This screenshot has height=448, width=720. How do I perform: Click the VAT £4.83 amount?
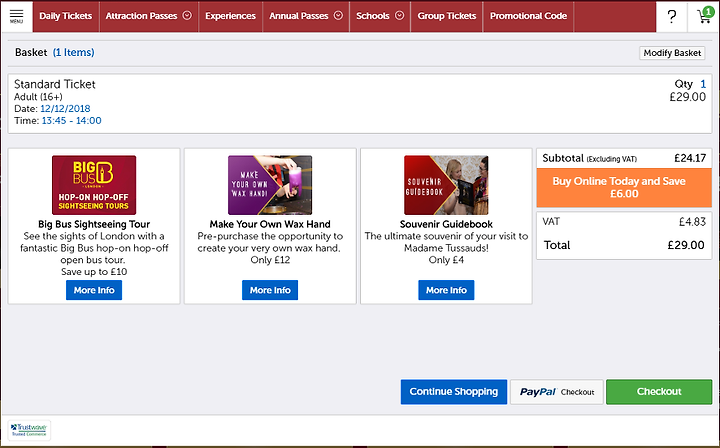click(692, 222)
